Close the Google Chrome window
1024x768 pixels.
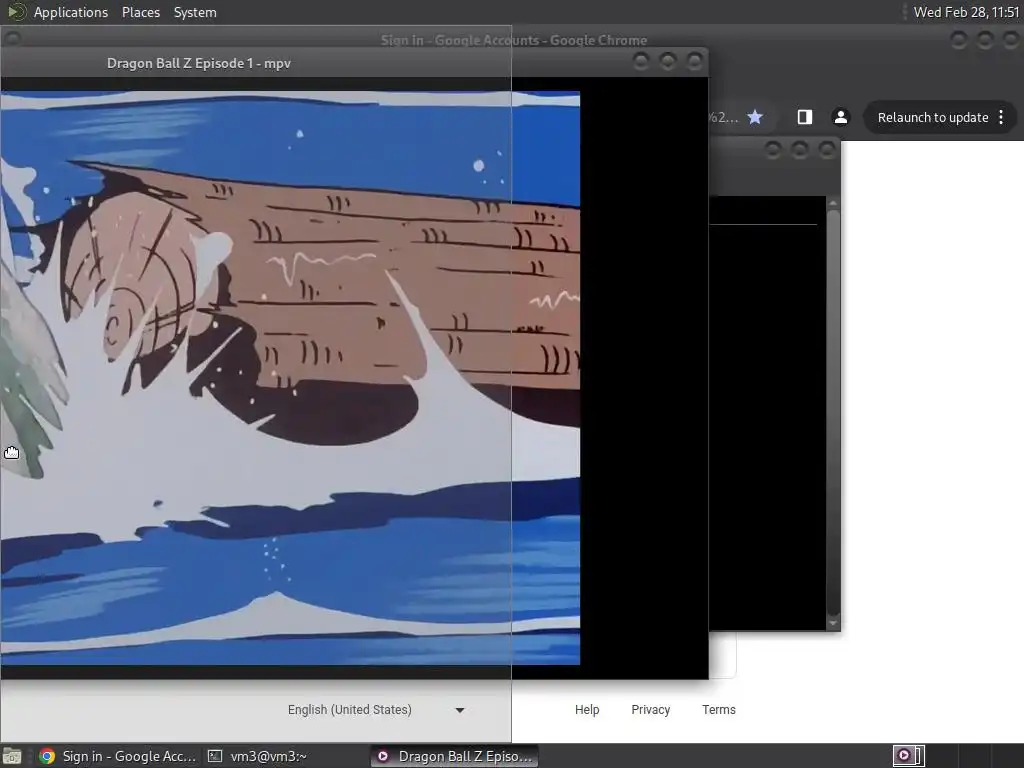(1011, 40)
